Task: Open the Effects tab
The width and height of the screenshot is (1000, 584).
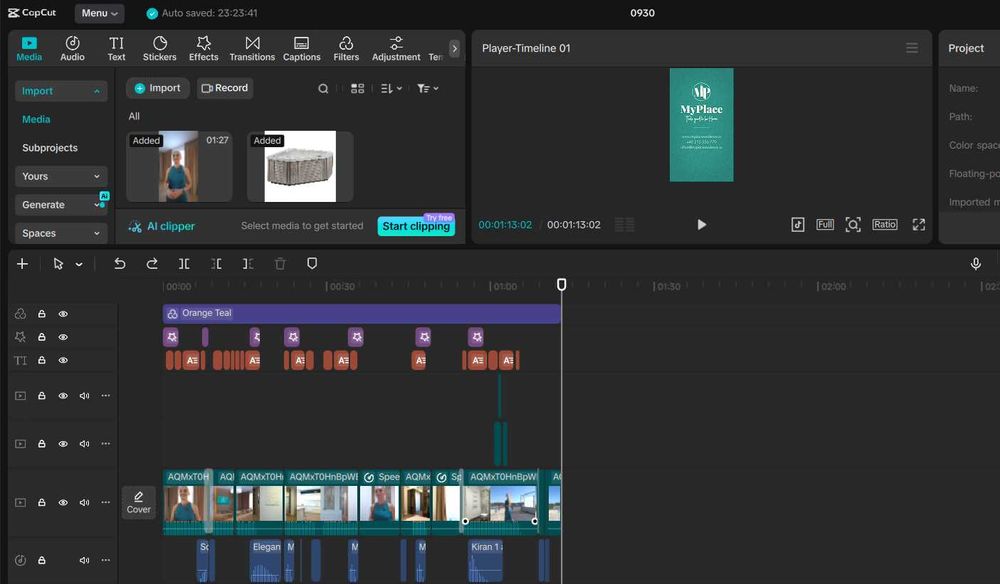Action: point(203,48)
